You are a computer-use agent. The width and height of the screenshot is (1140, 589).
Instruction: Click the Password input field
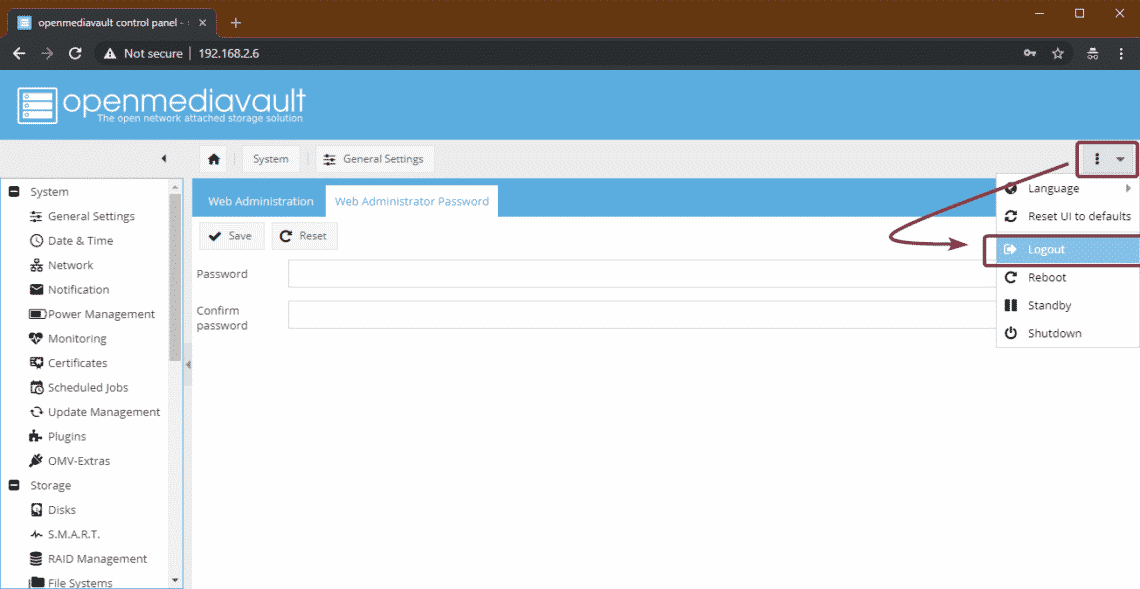[x=643, y=274]
